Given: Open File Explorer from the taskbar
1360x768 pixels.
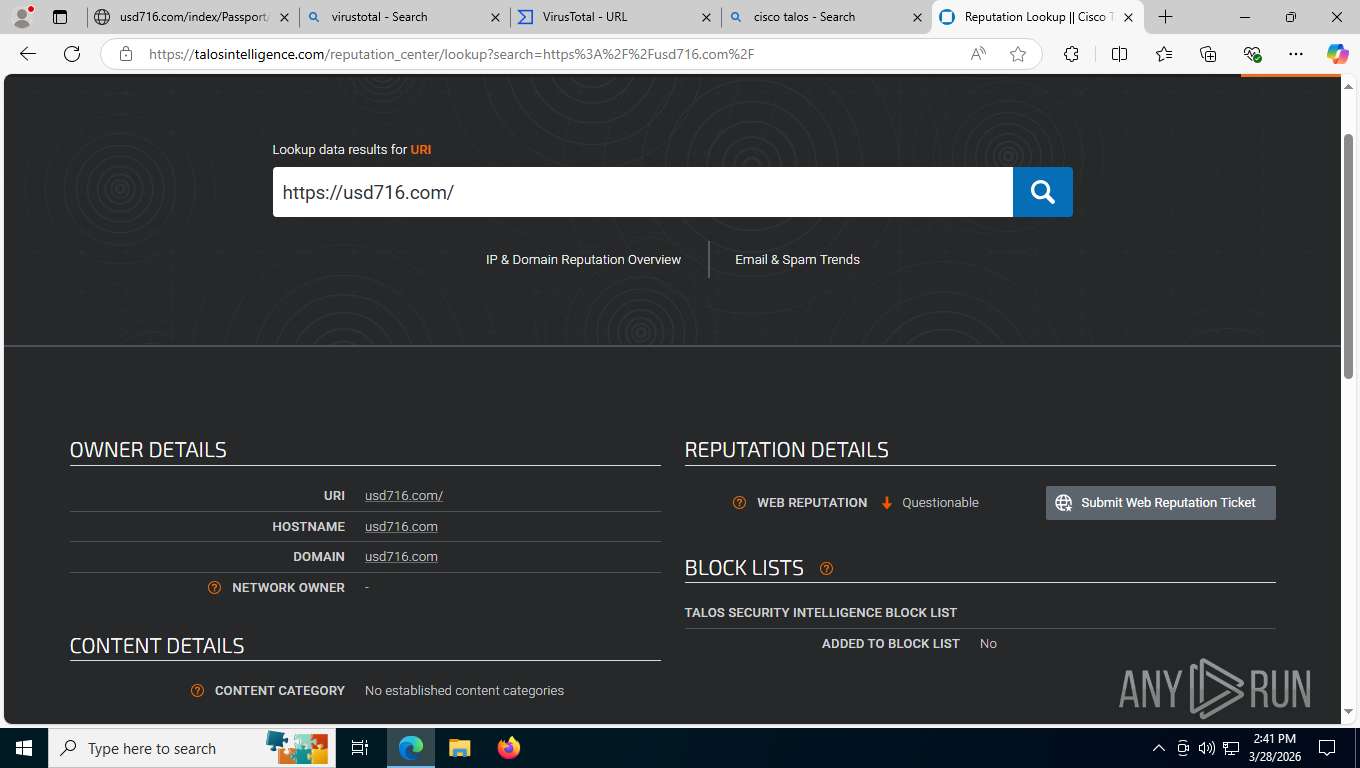Looking at the screenshot, I should pos(459,748).
